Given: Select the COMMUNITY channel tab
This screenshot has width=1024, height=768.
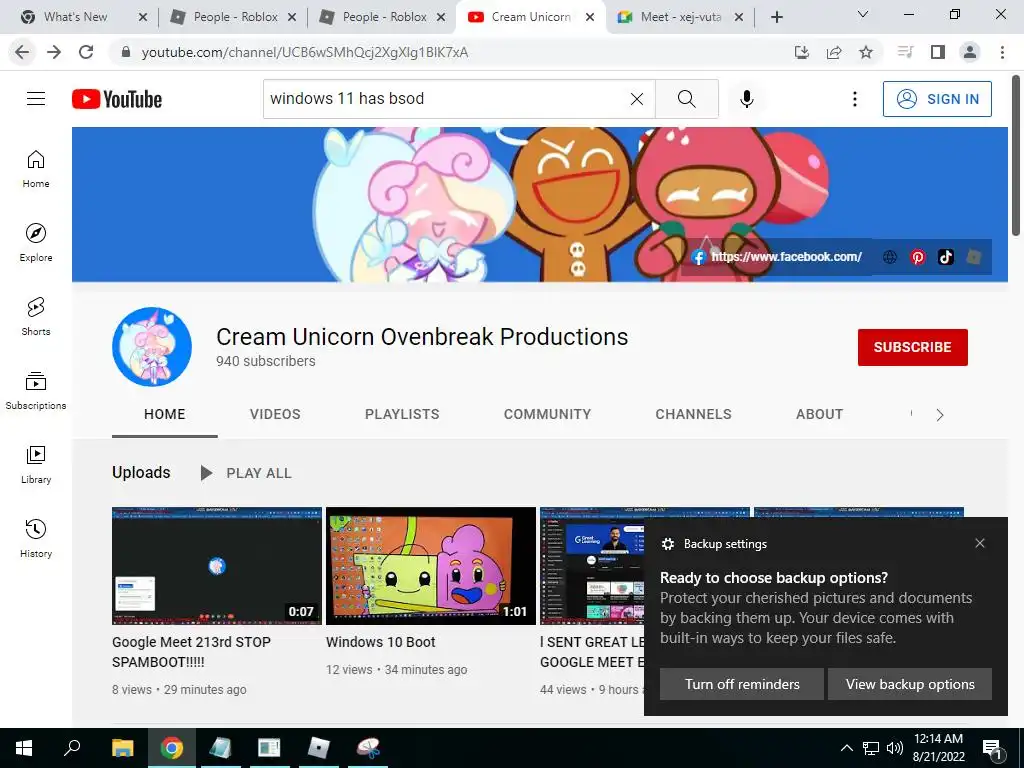Looking at the screenshot, I should [547, 414].
